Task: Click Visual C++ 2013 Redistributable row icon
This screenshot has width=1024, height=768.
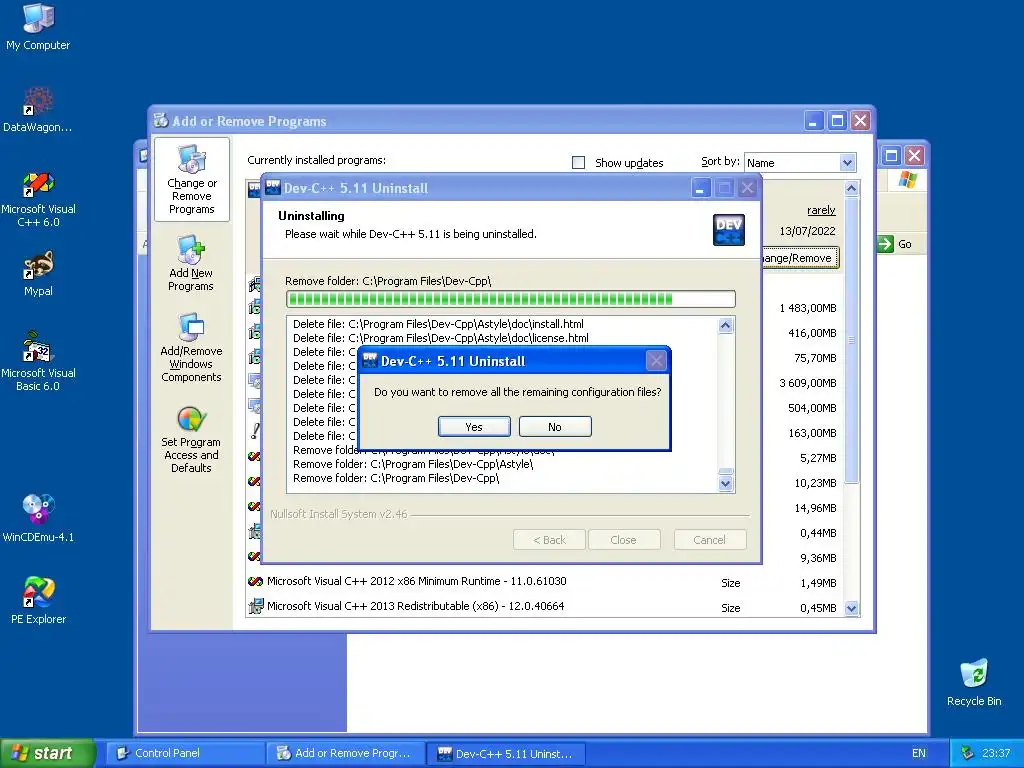Action: point(255,607)
